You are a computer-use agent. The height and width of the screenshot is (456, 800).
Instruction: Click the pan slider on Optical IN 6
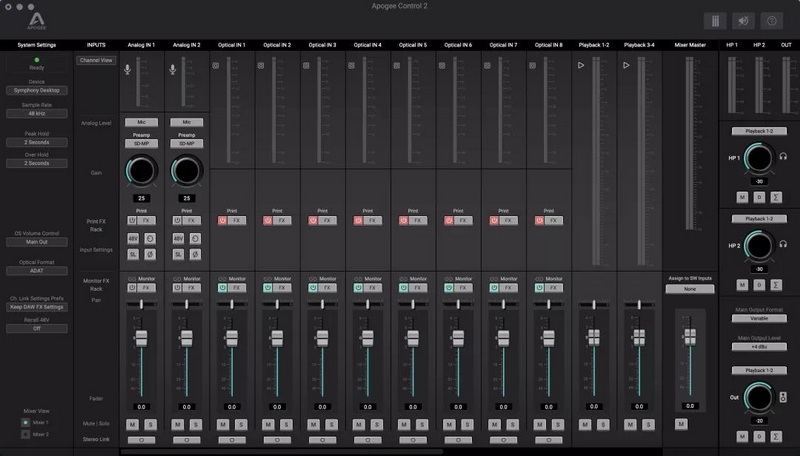(x=458, y=304)
